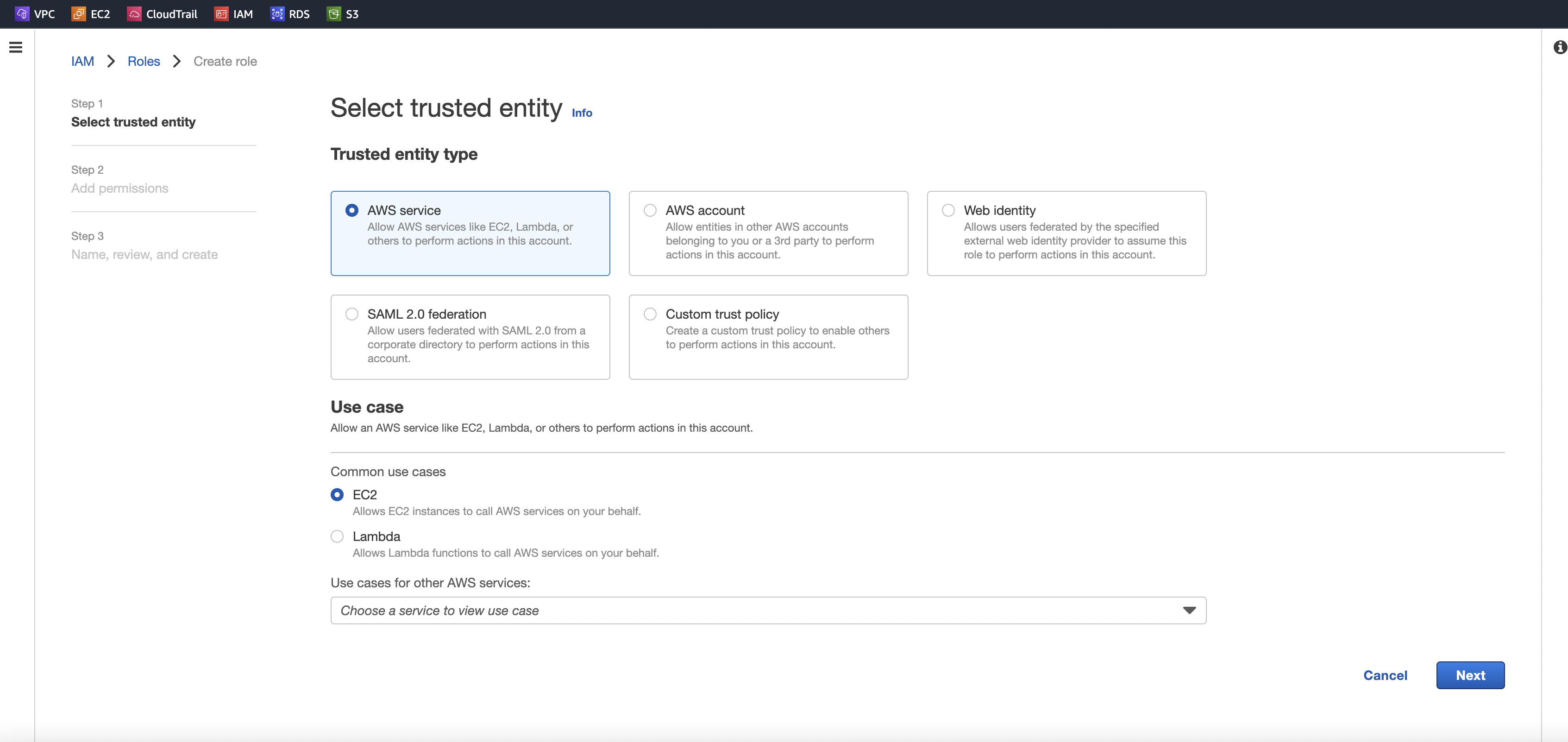This screenshot has height=742, width=1568.
Task: Select SAML 2.0 federation option
Action: [x=352, y=314]
